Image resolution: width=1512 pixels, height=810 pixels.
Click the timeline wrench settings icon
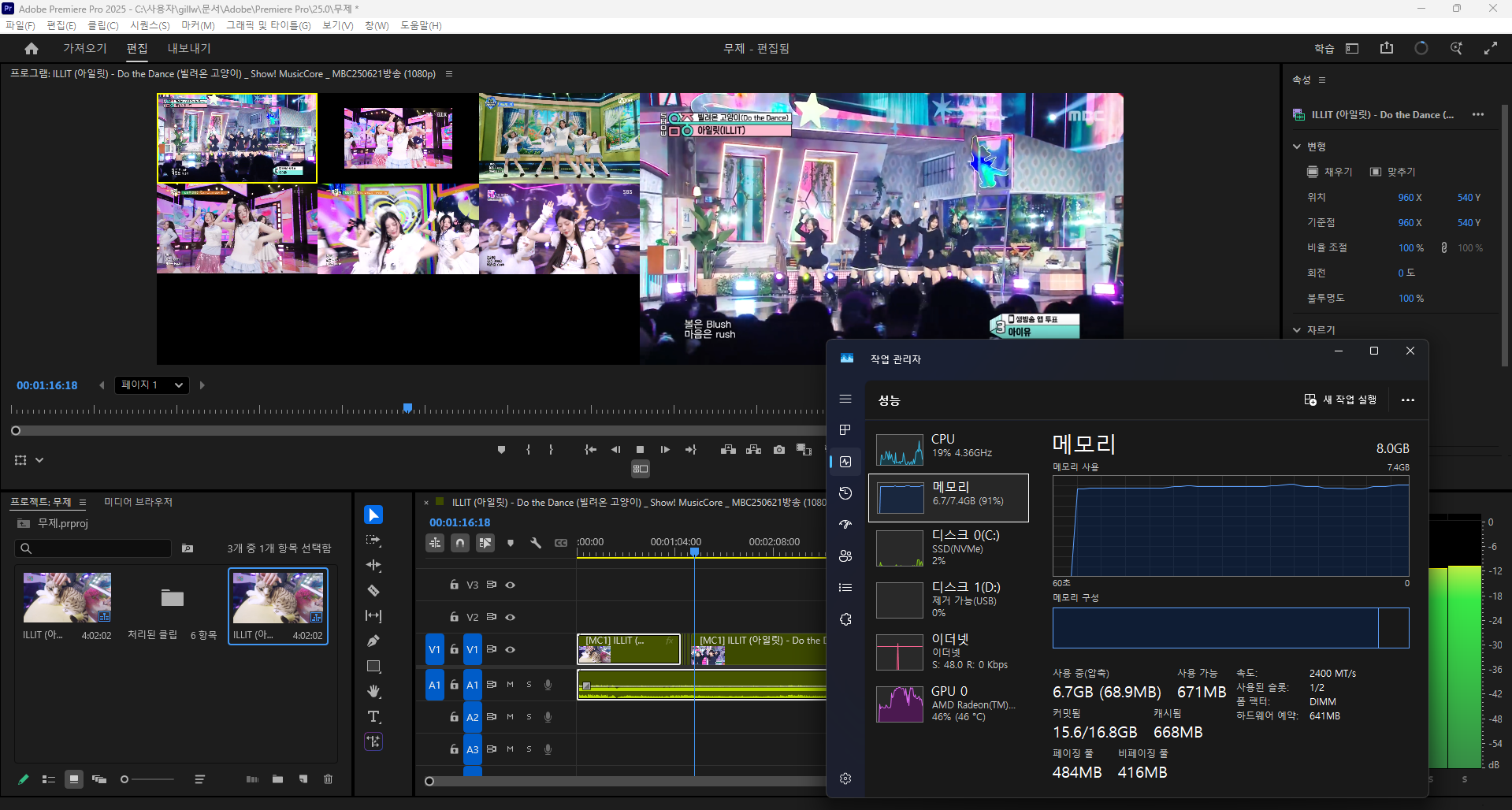coord(536,543)
